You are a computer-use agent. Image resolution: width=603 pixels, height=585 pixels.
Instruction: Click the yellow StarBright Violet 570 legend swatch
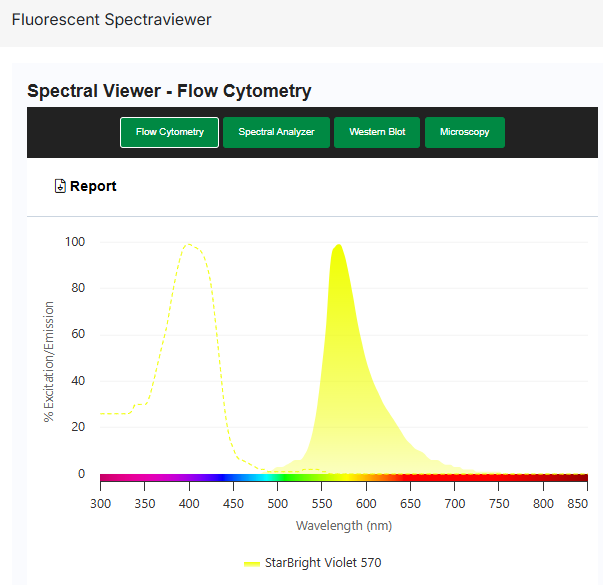click(x=252, y=564)
